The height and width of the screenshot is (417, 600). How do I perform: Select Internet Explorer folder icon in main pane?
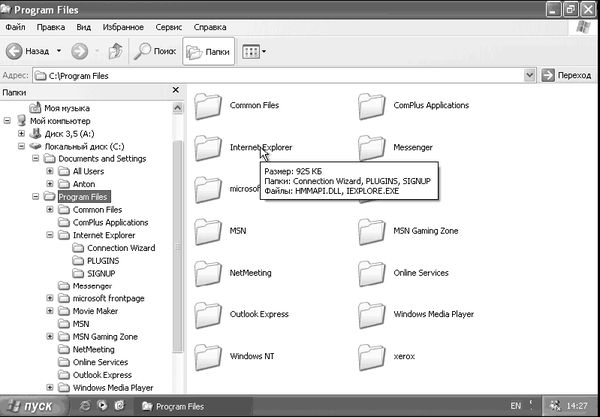pyautogui.click(x=208, y=148)
